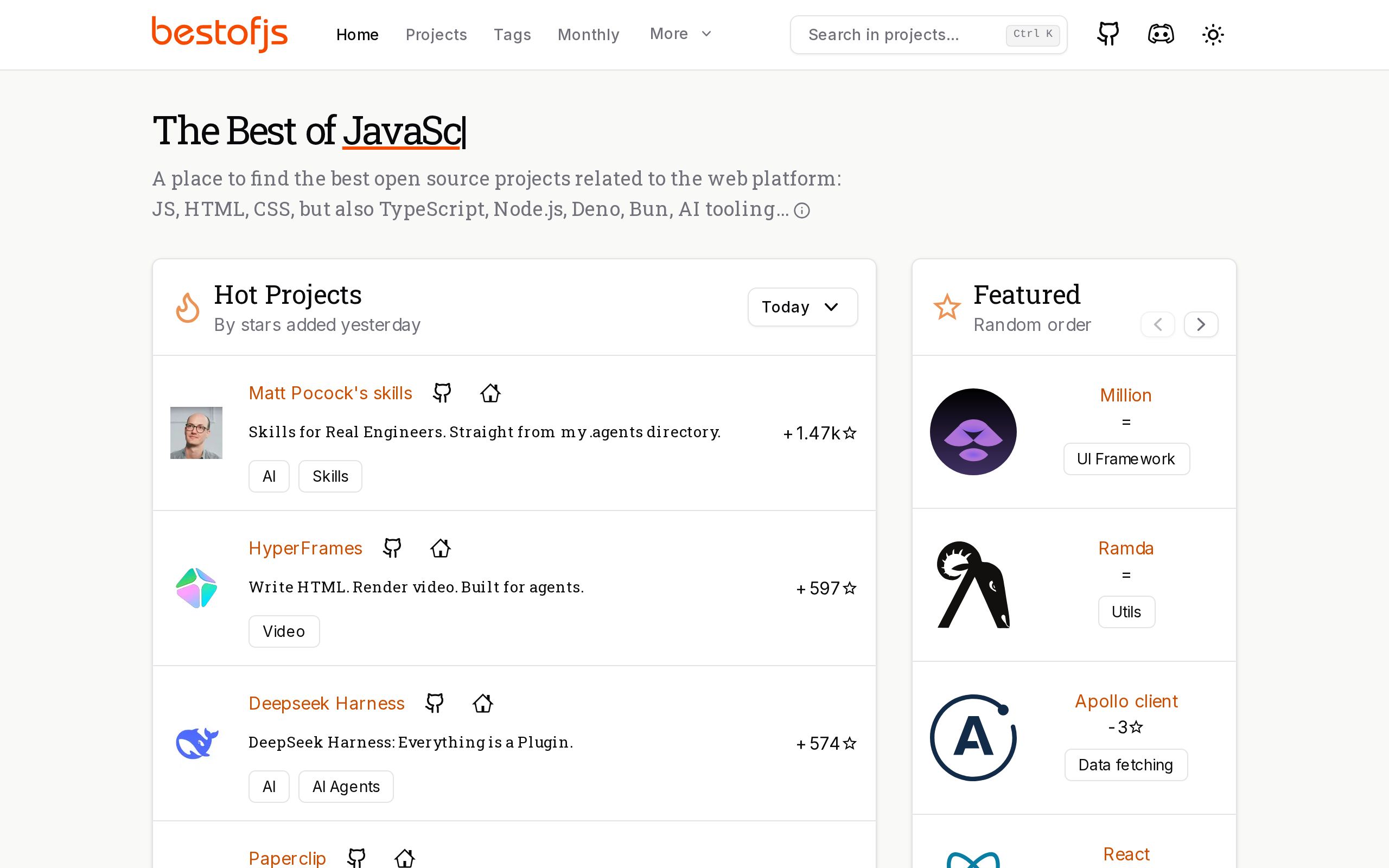Open GitHub repo icon for Deepseek Harness
Screen dimensions: 1389x868
point(435,703)
